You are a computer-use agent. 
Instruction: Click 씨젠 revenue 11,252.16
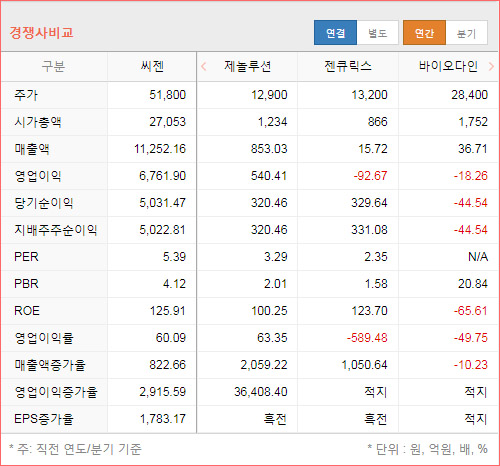coord(160,149)
